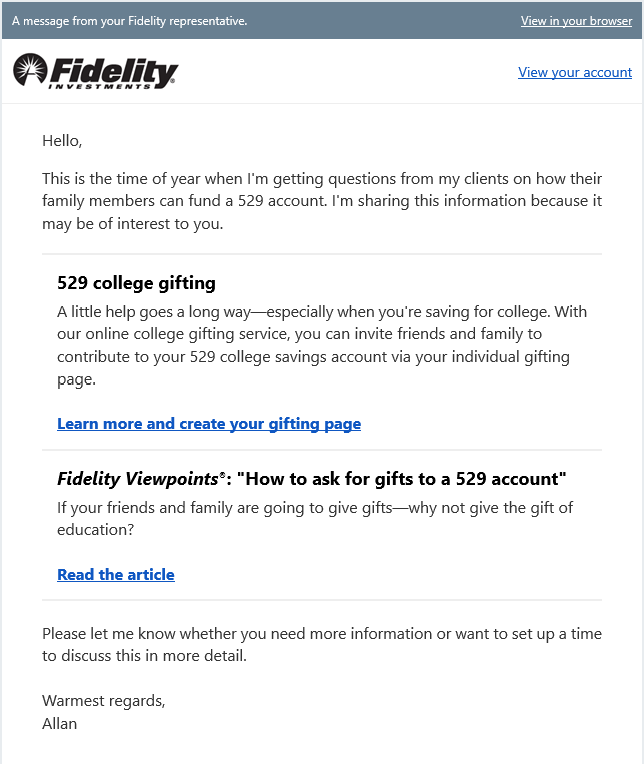Click the Fidelity sunburst emblem icon
The height and width of the screenshot is (764, 644).
point(30,71)
